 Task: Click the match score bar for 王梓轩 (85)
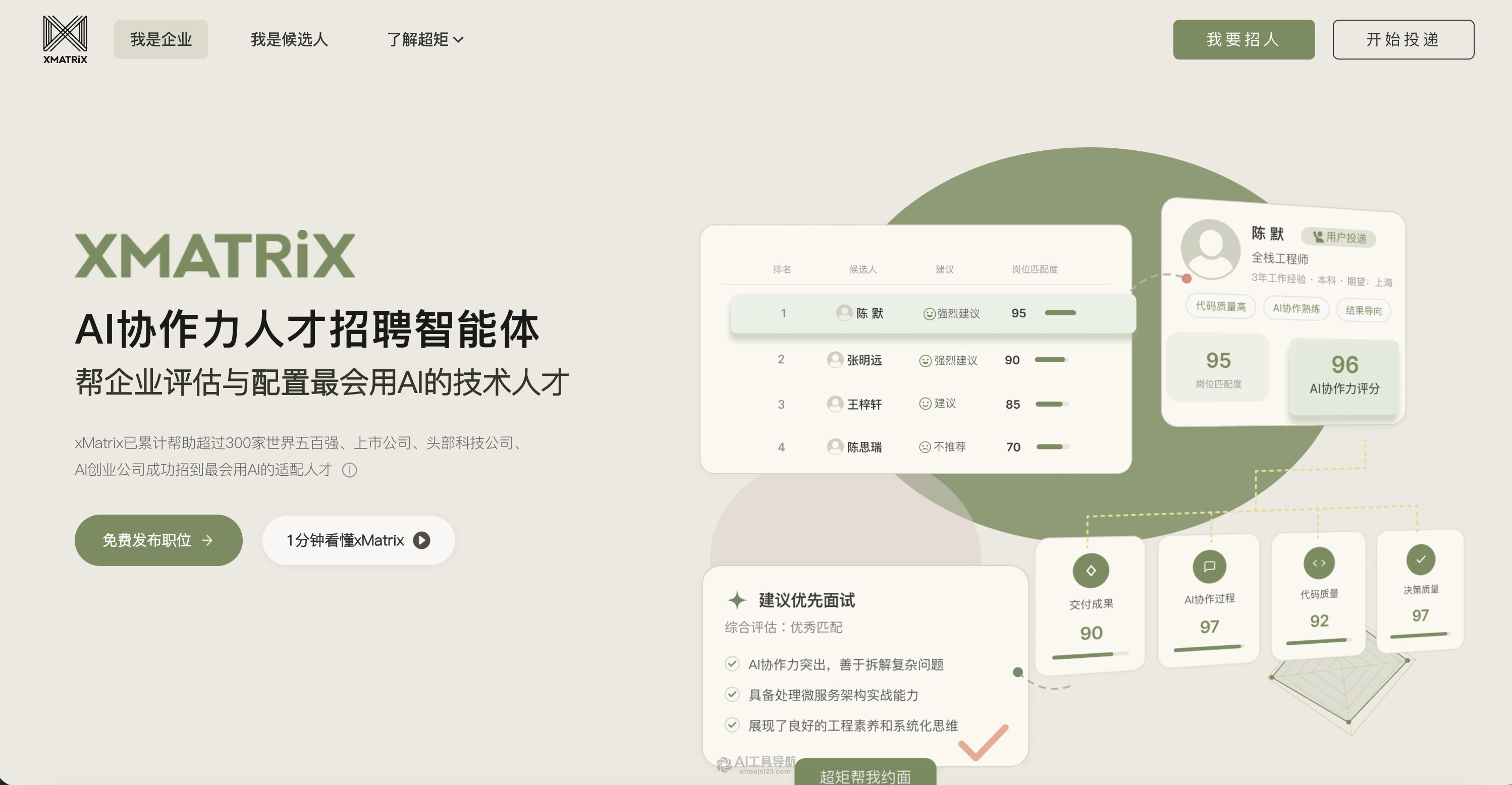pos(1052,404)
